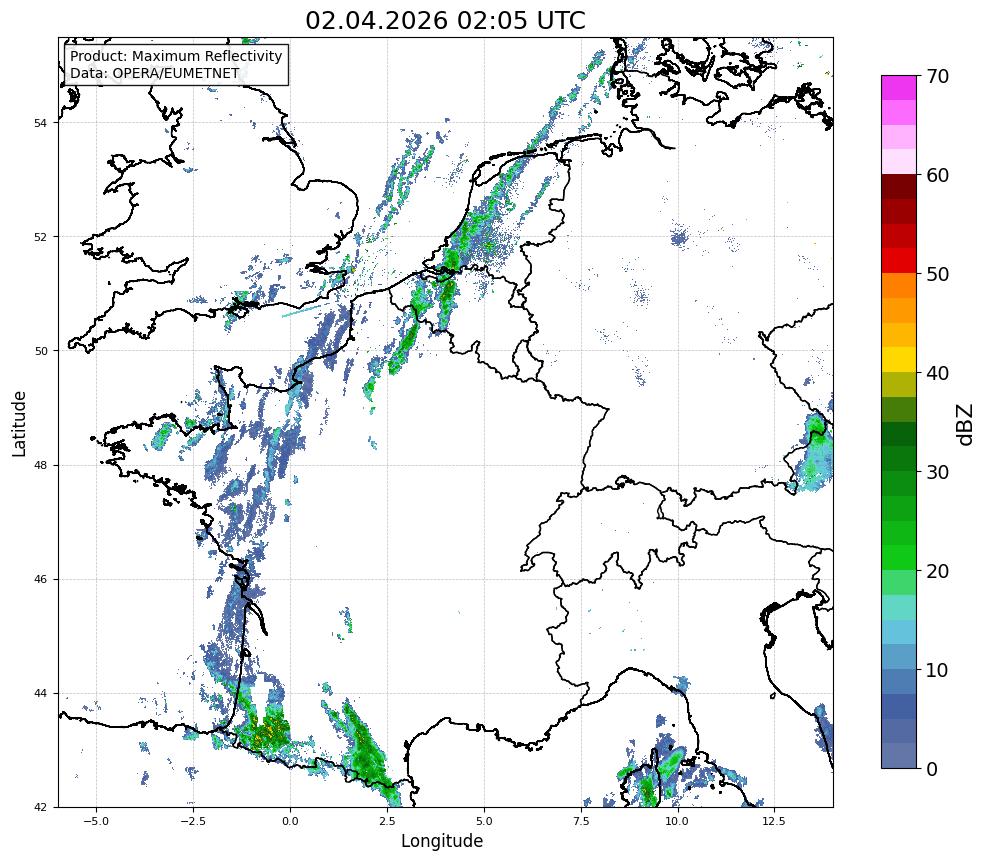This screenshot has width=985, height=860.
Task: Click the "Longitude" axis label
Action: point(442,841)
